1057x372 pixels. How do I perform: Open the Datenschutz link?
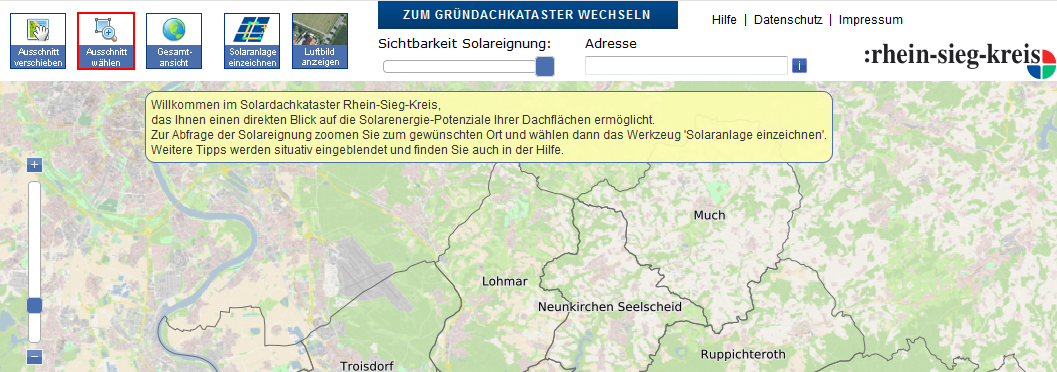tap(788, 20)
